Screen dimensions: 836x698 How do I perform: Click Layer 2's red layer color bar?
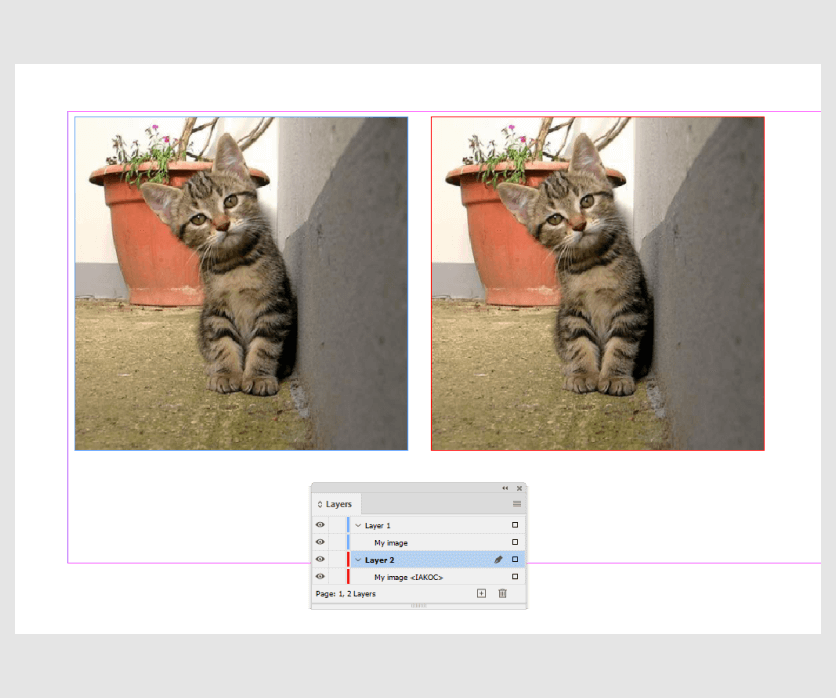click(349, 559)
